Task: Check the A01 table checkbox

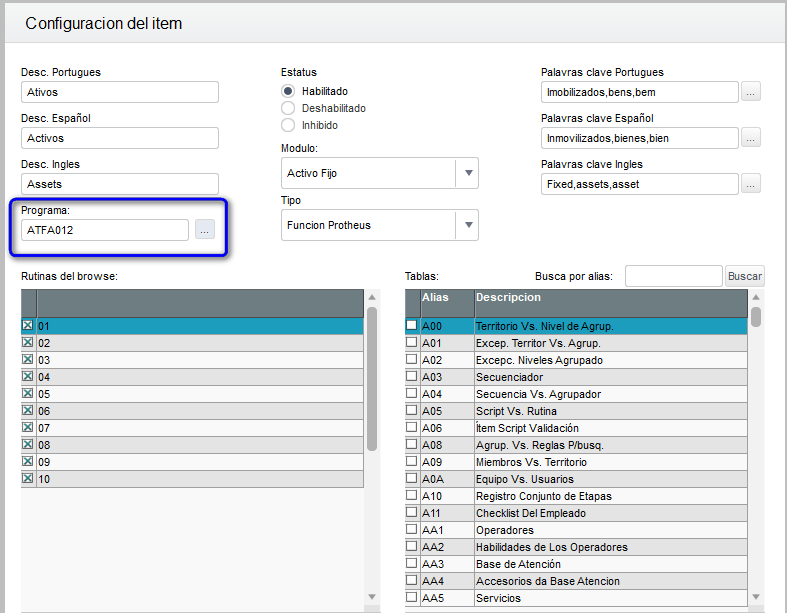Action: [x=412, y=342]
